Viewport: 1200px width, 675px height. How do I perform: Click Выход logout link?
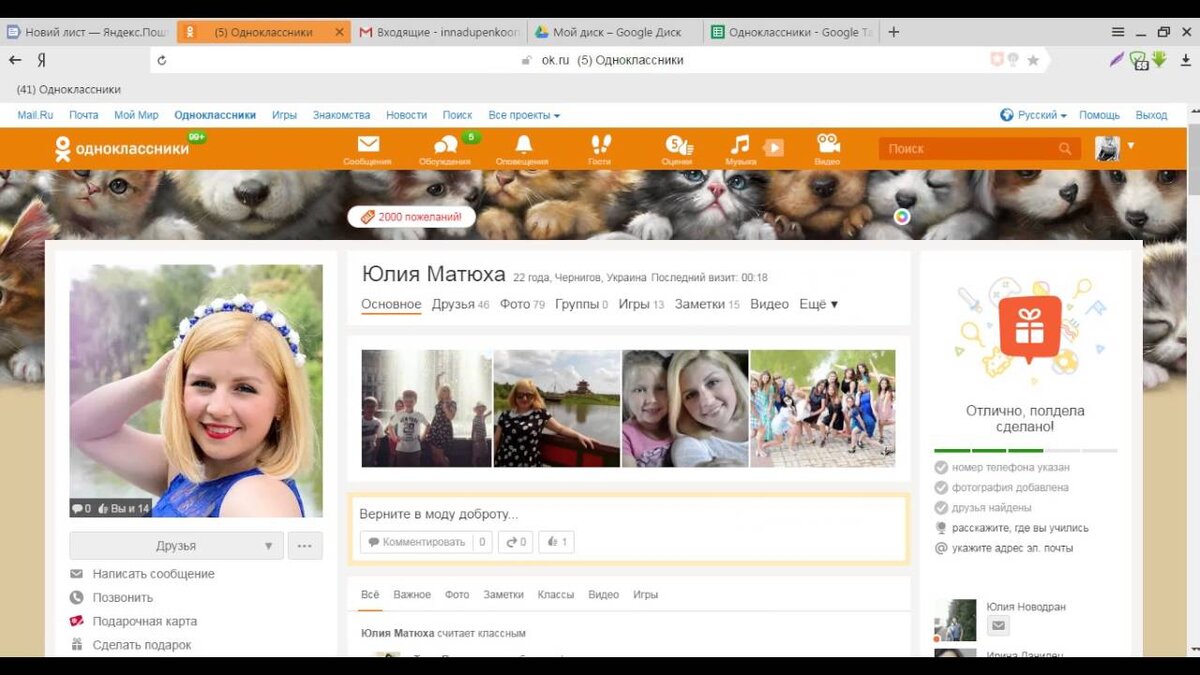coord(1151,115)
